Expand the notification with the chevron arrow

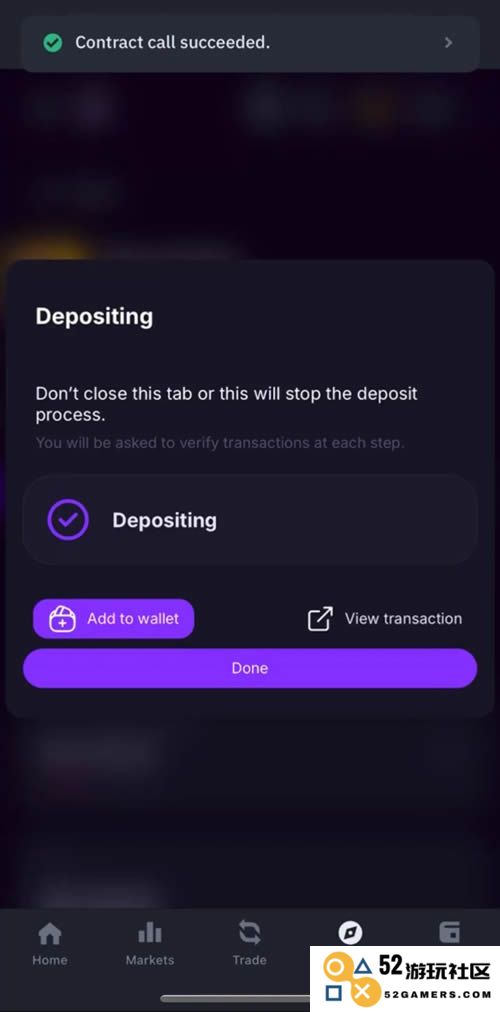click(x=449, y=43)
